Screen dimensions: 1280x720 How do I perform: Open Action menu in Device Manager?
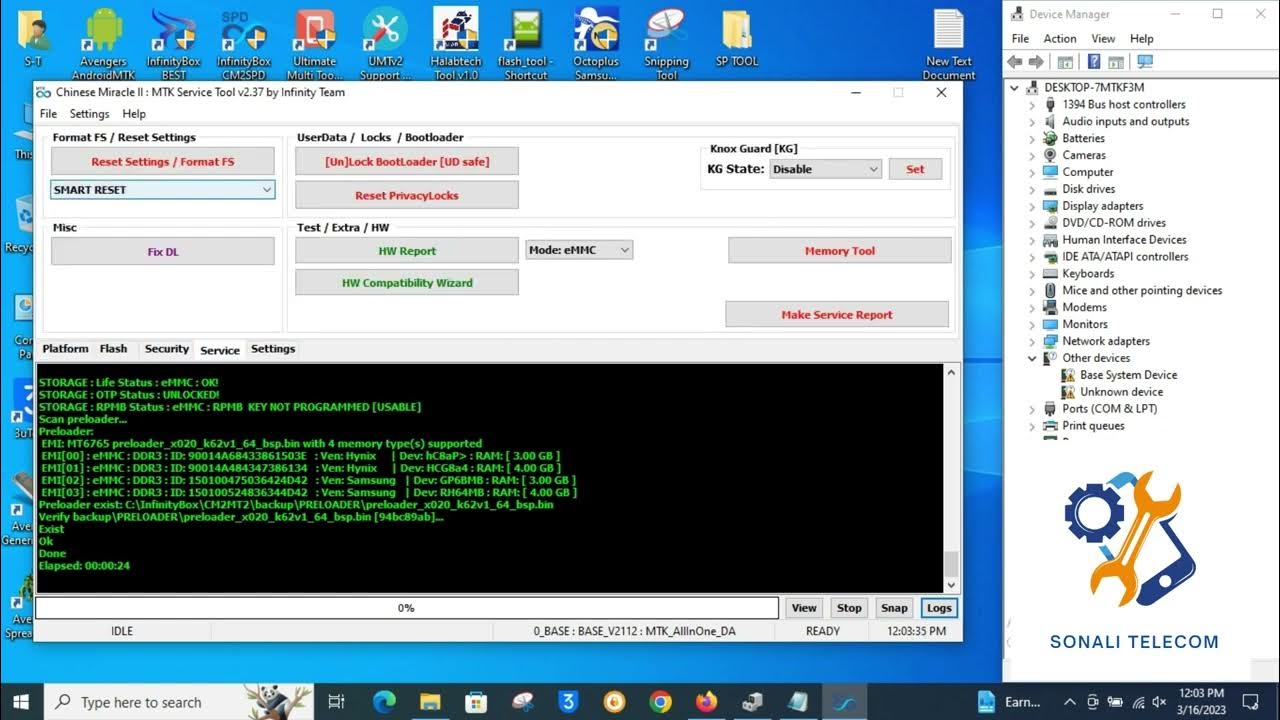pyautogui.click(x=1060, y=38)
